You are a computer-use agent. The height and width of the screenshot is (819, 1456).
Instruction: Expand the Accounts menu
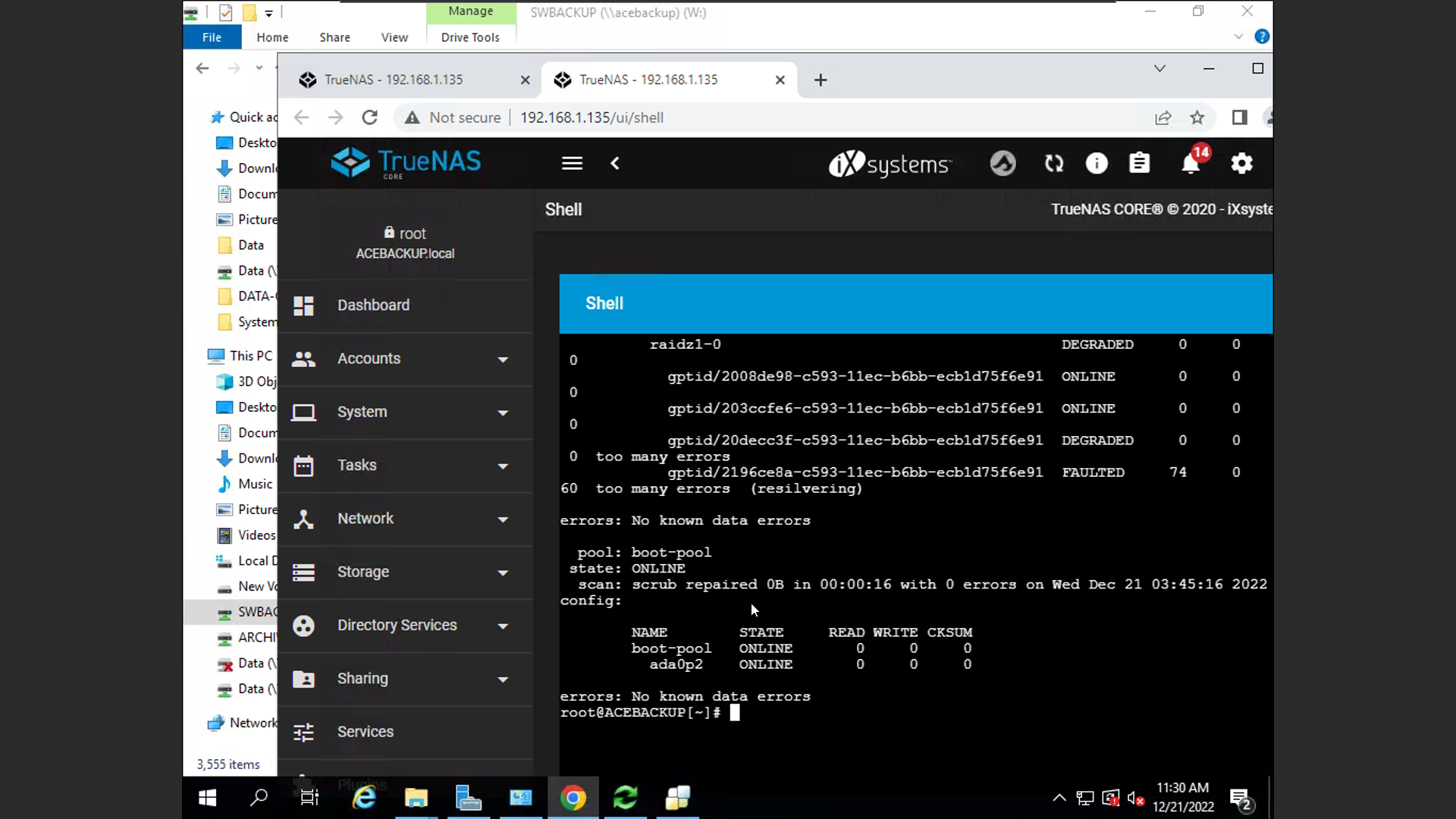[405, 359]
